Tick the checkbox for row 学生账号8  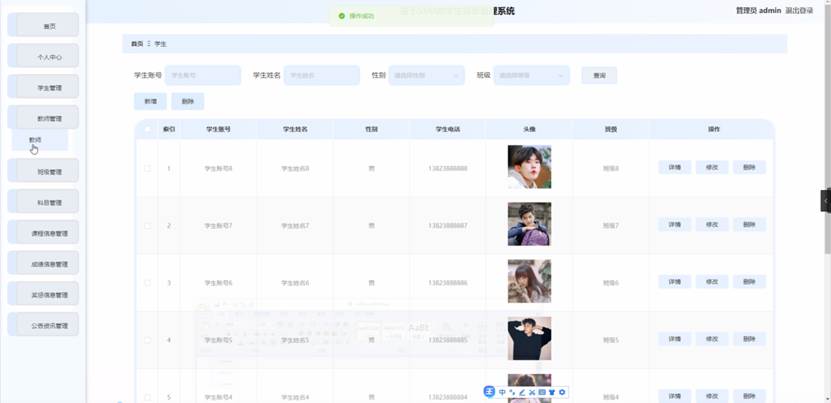tap(147, 168)
